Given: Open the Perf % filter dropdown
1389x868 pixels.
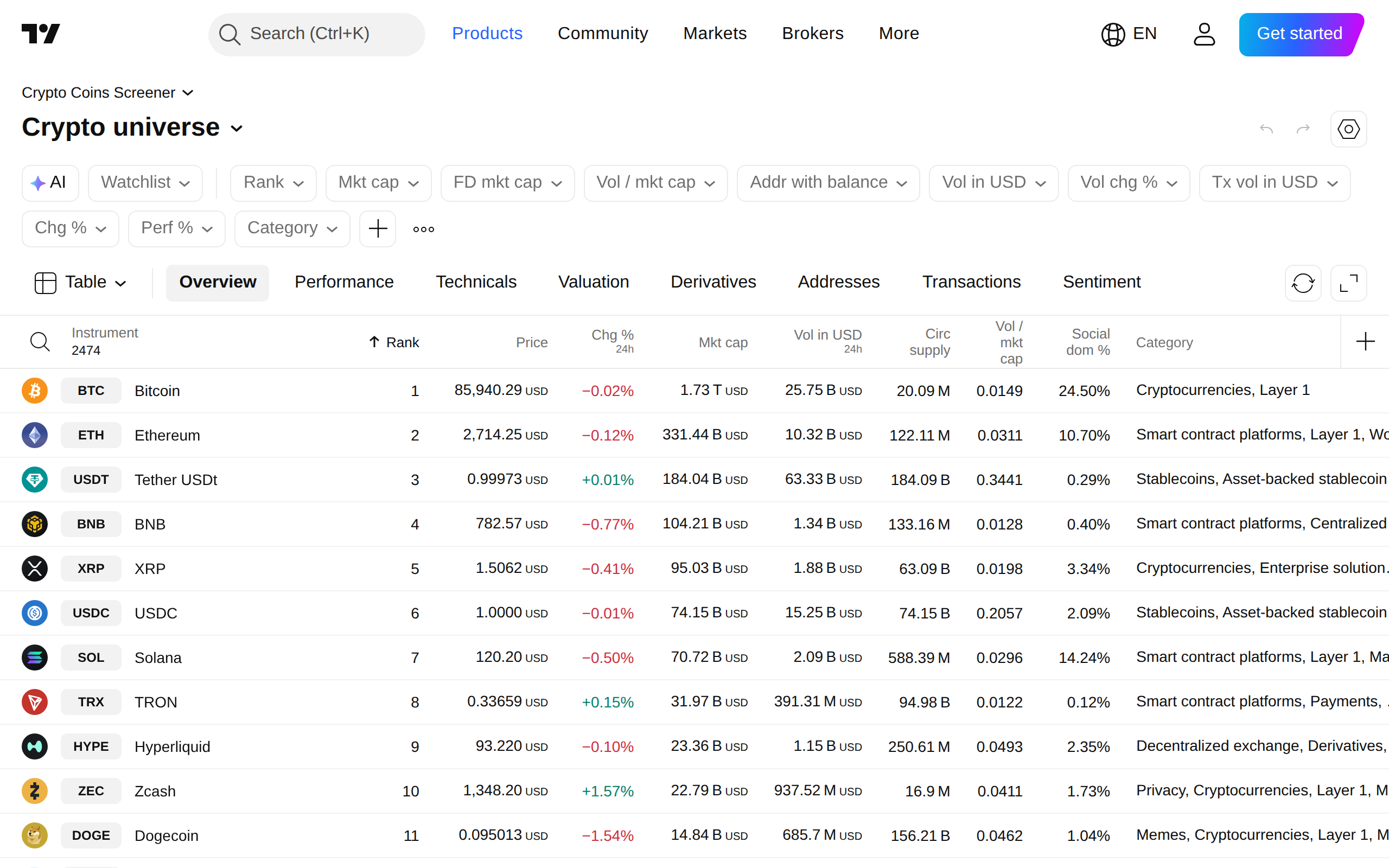Looking at the screenshot, I should (176, 228).
